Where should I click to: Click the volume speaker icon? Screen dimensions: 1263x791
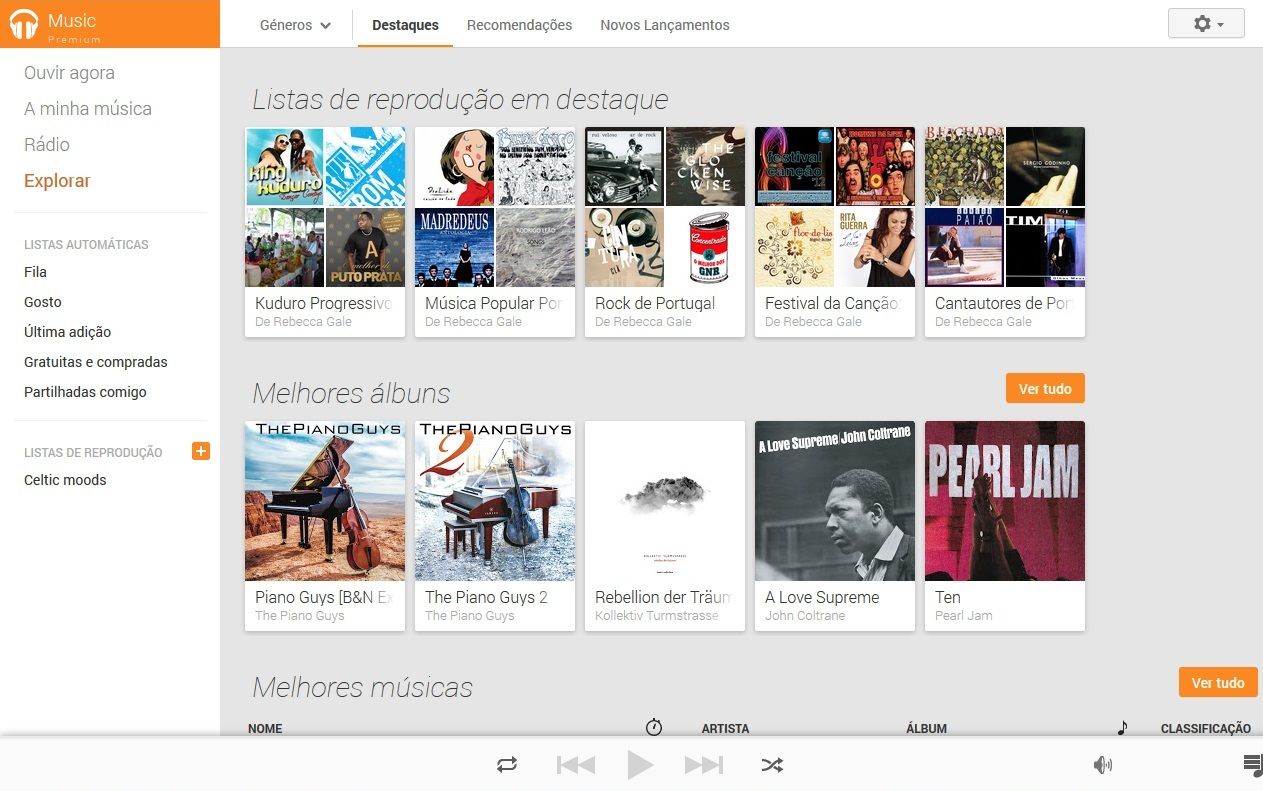[x=1103, y=765]
